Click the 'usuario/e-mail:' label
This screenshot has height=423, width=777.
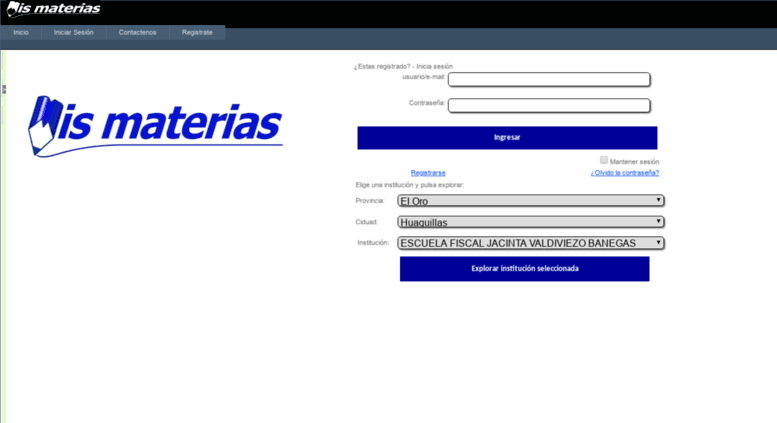tap(424, 77)
